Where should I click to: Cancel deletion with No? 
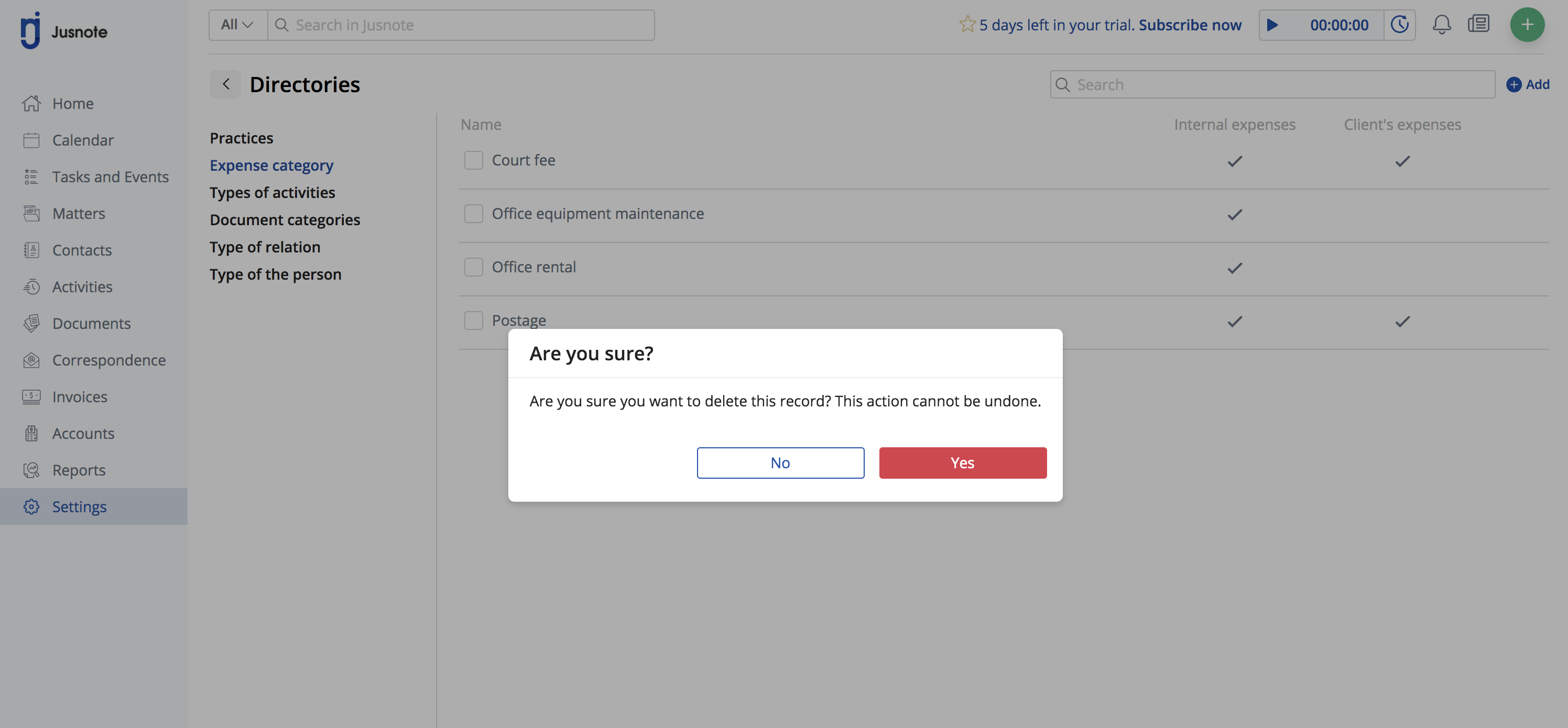coord(780,463)
